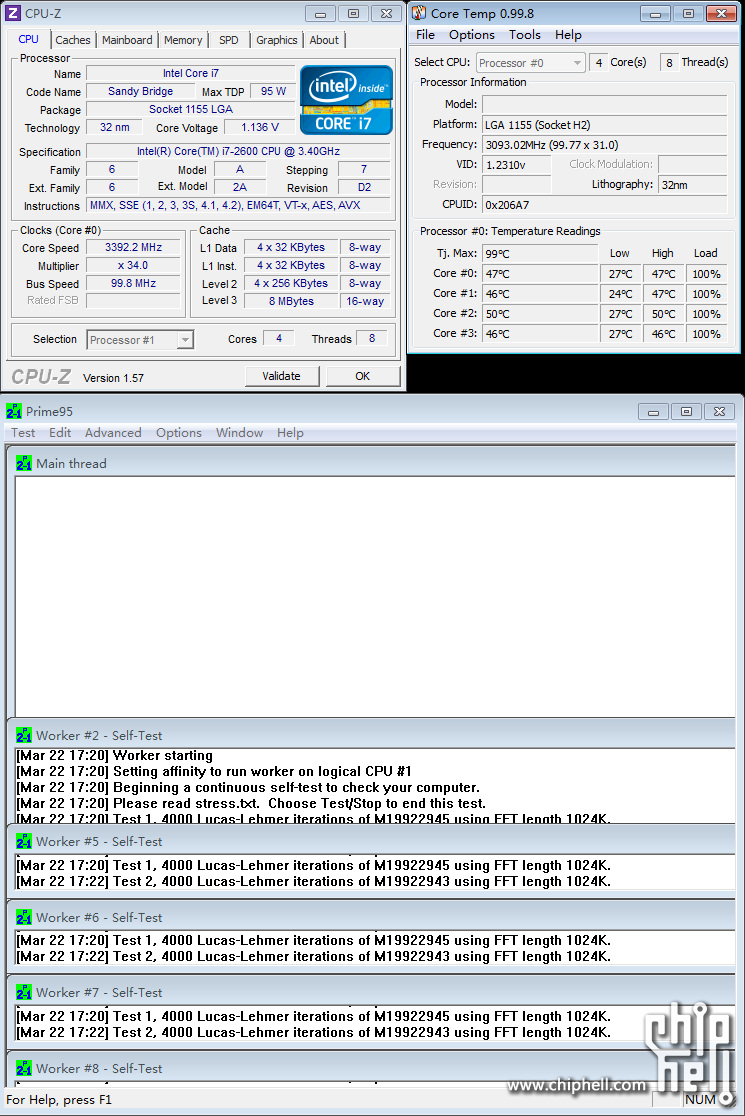Click the CPUID 0x206A7 field
745x1116 pixels.
coord(605,204)
